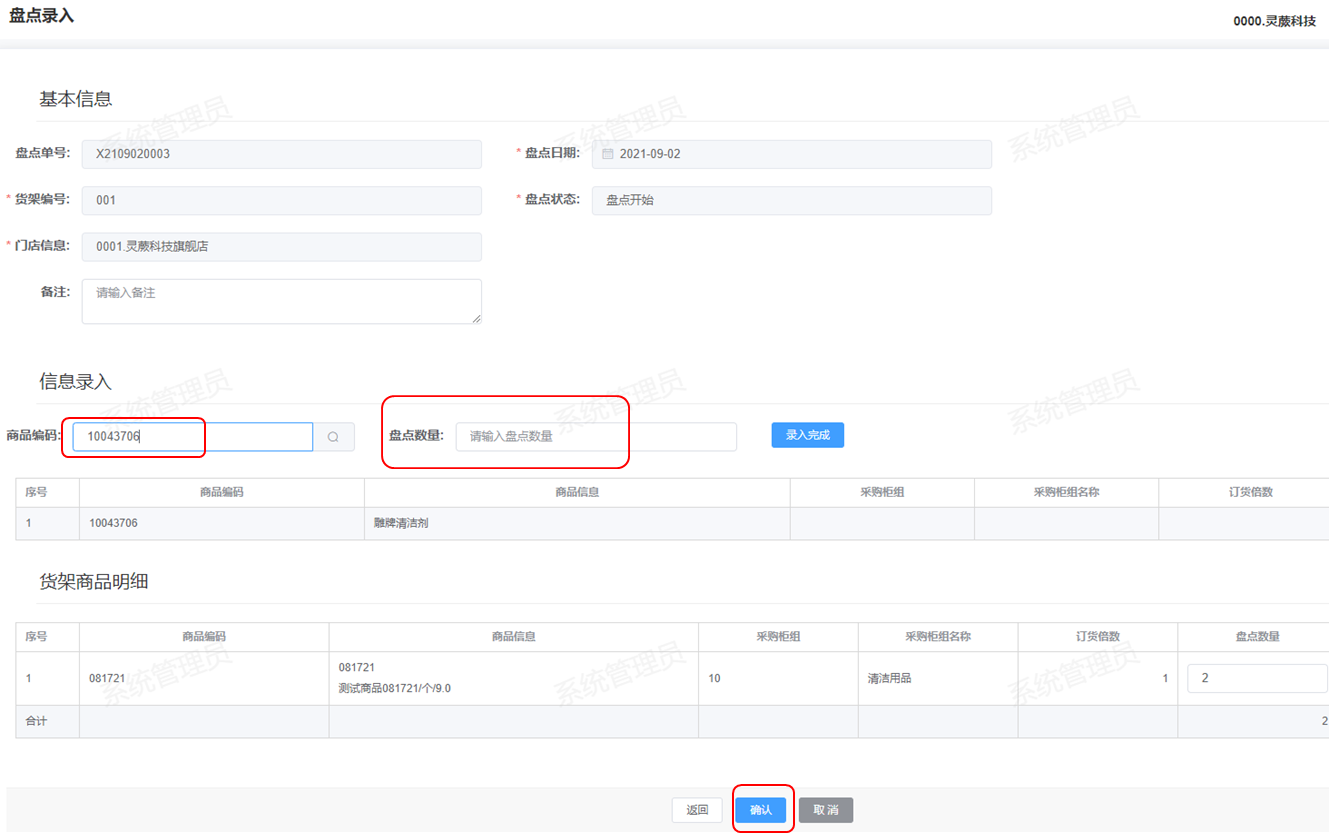The width and height of the screenshot is (1329, 833).
Task: Click the 货架商品明细 section heading
Action: (94, 582)
